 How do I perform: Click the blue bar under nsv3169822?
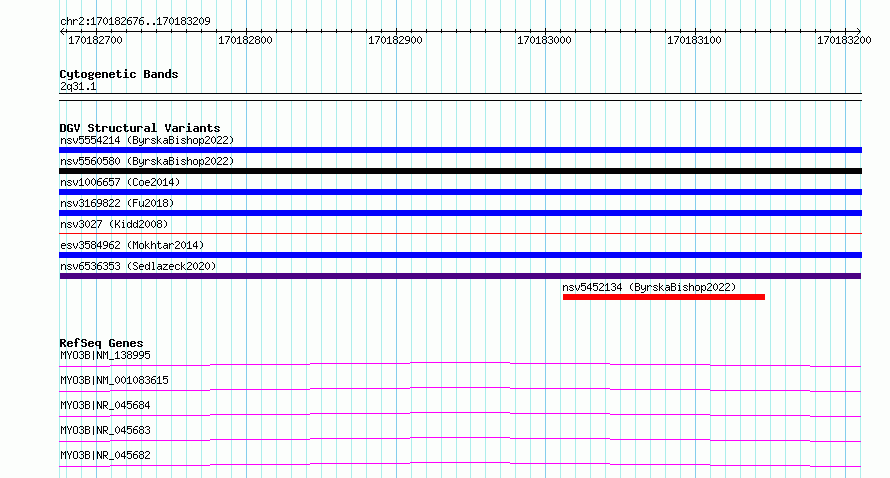tap(460, 213)
